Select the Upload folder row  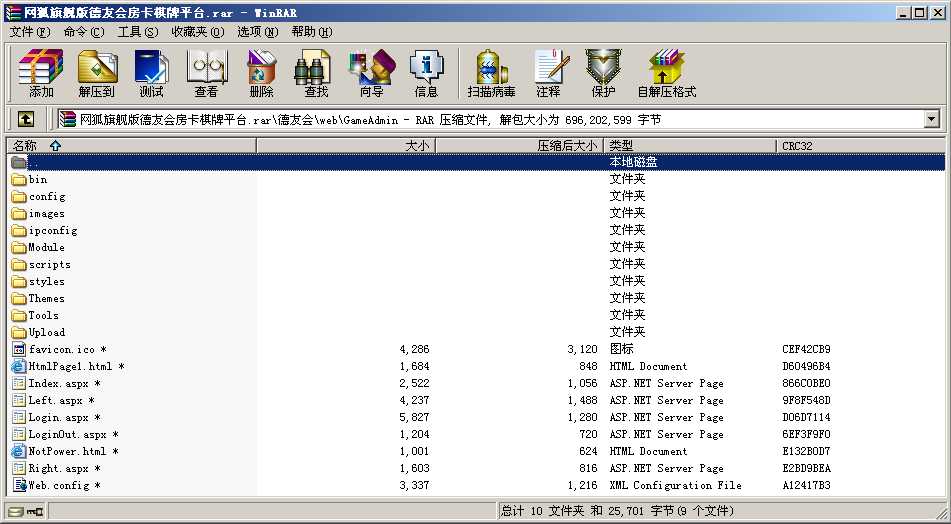click(476, 332)
